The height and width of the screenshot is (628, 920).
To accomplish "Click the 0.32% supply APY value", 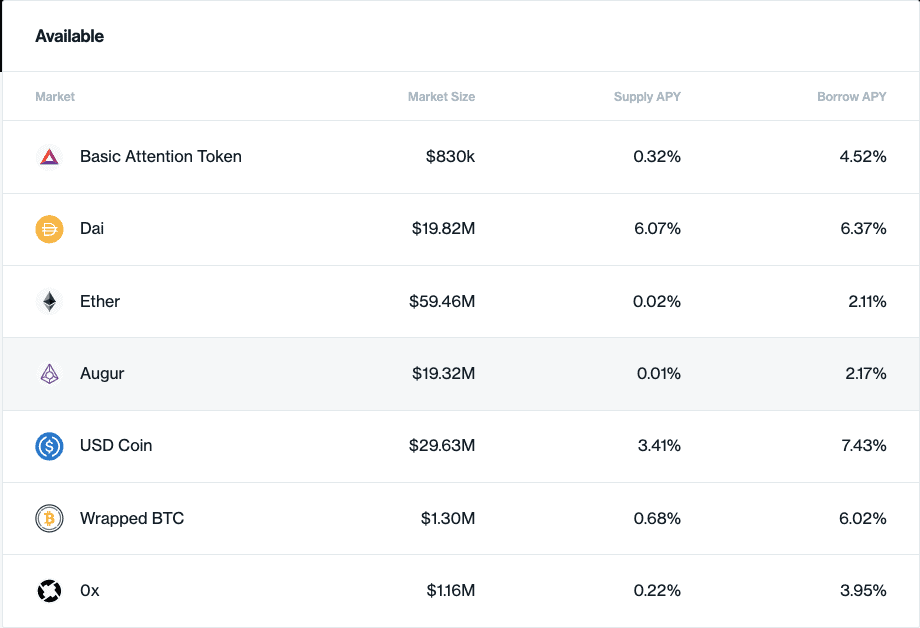I will [x=657, y=157].
